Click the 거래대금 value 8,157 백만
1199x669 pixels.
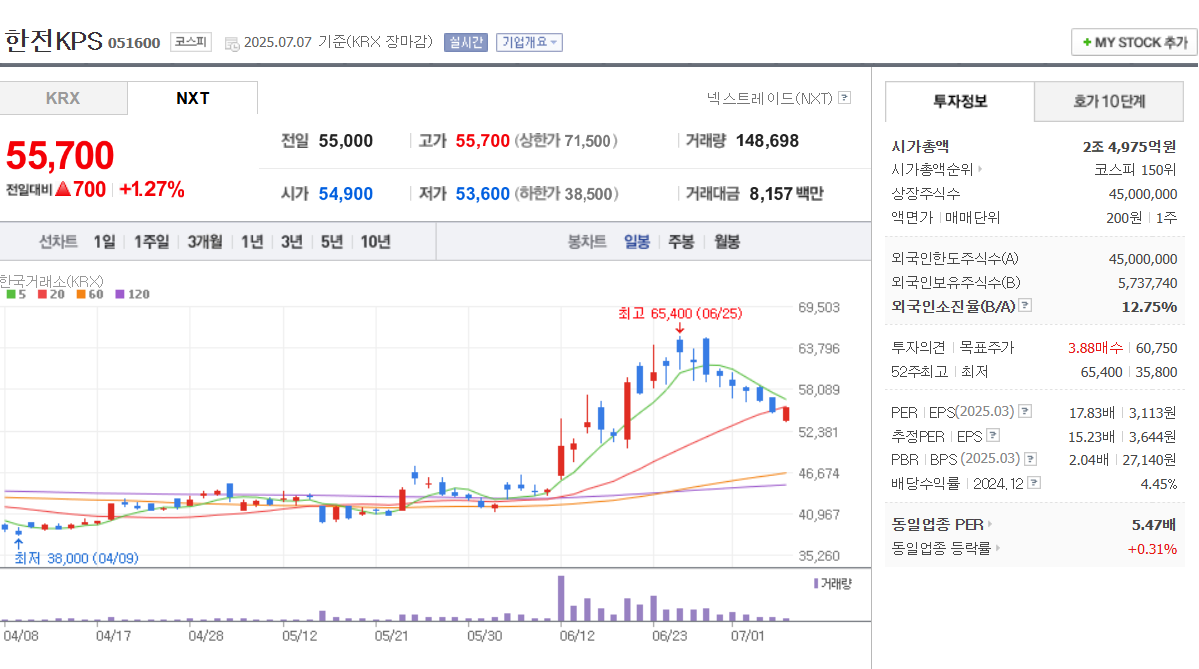(x=786, y=193)
